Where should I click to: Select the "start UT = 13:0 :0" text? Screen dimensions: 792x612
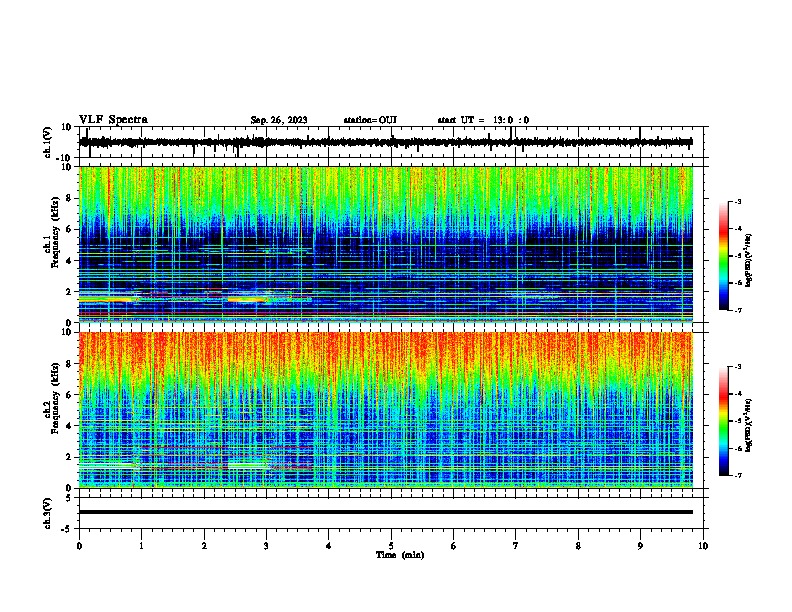[x=483, y=120]
